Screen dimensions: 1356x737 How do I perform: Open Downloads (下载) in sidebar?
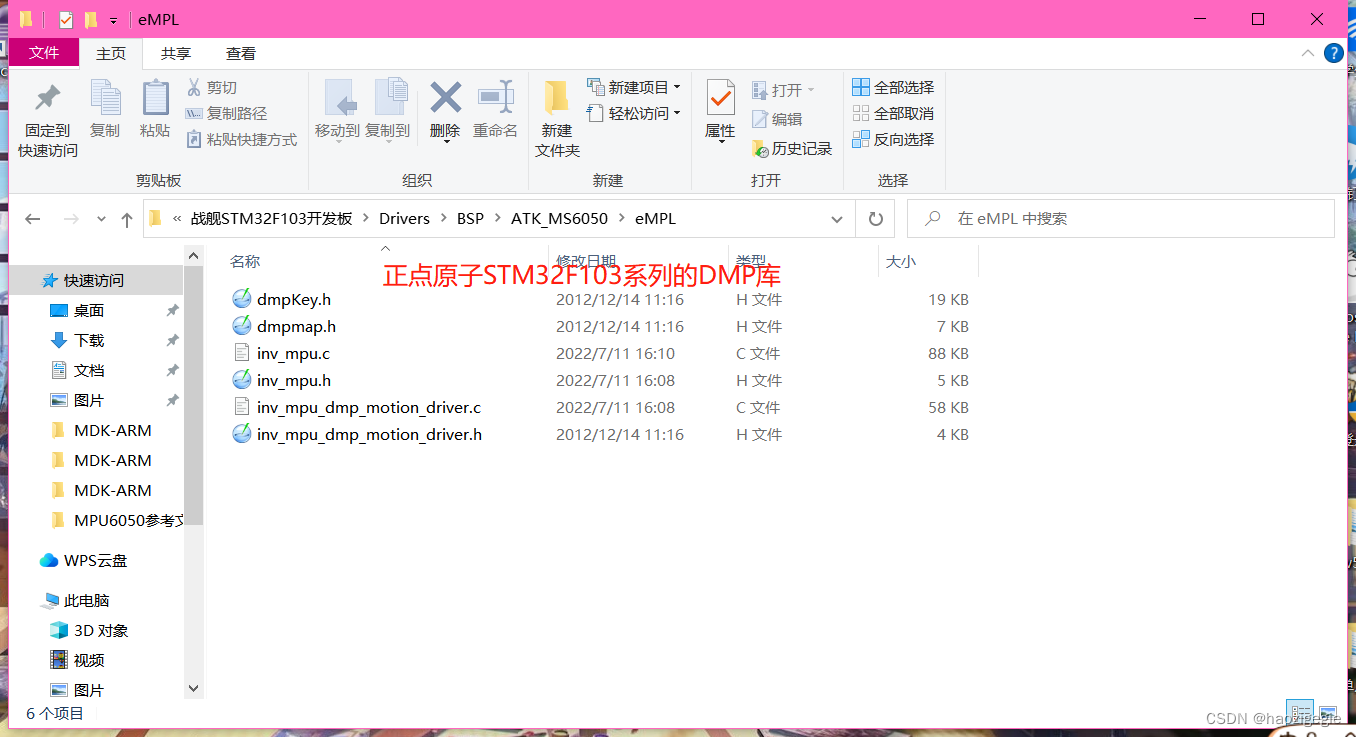(89, 340)
